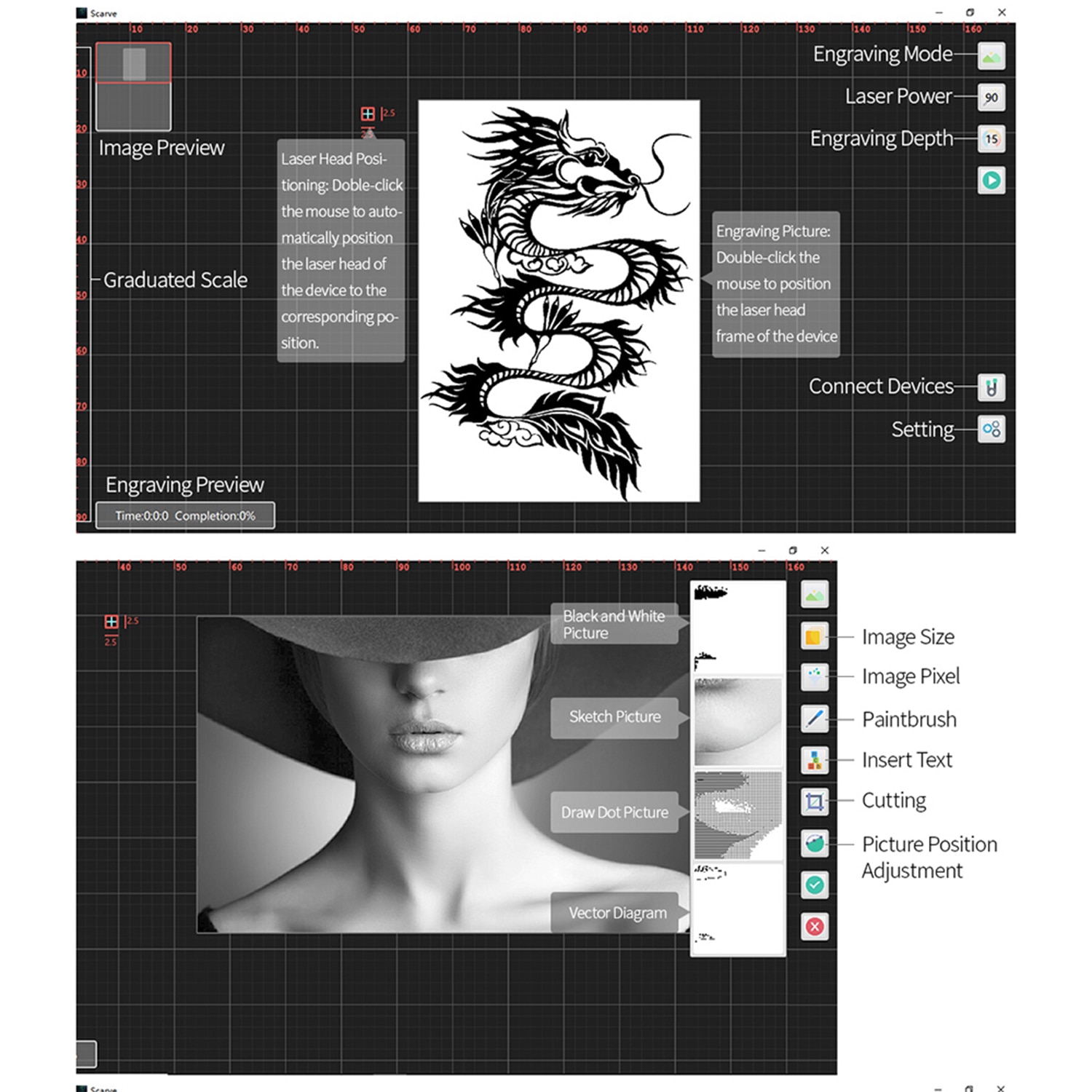Image resolution: width=1092 pixels, height=1092 pixels.
Task: Select the Vector Diagram thumbnail
Action: pos(737,908)
